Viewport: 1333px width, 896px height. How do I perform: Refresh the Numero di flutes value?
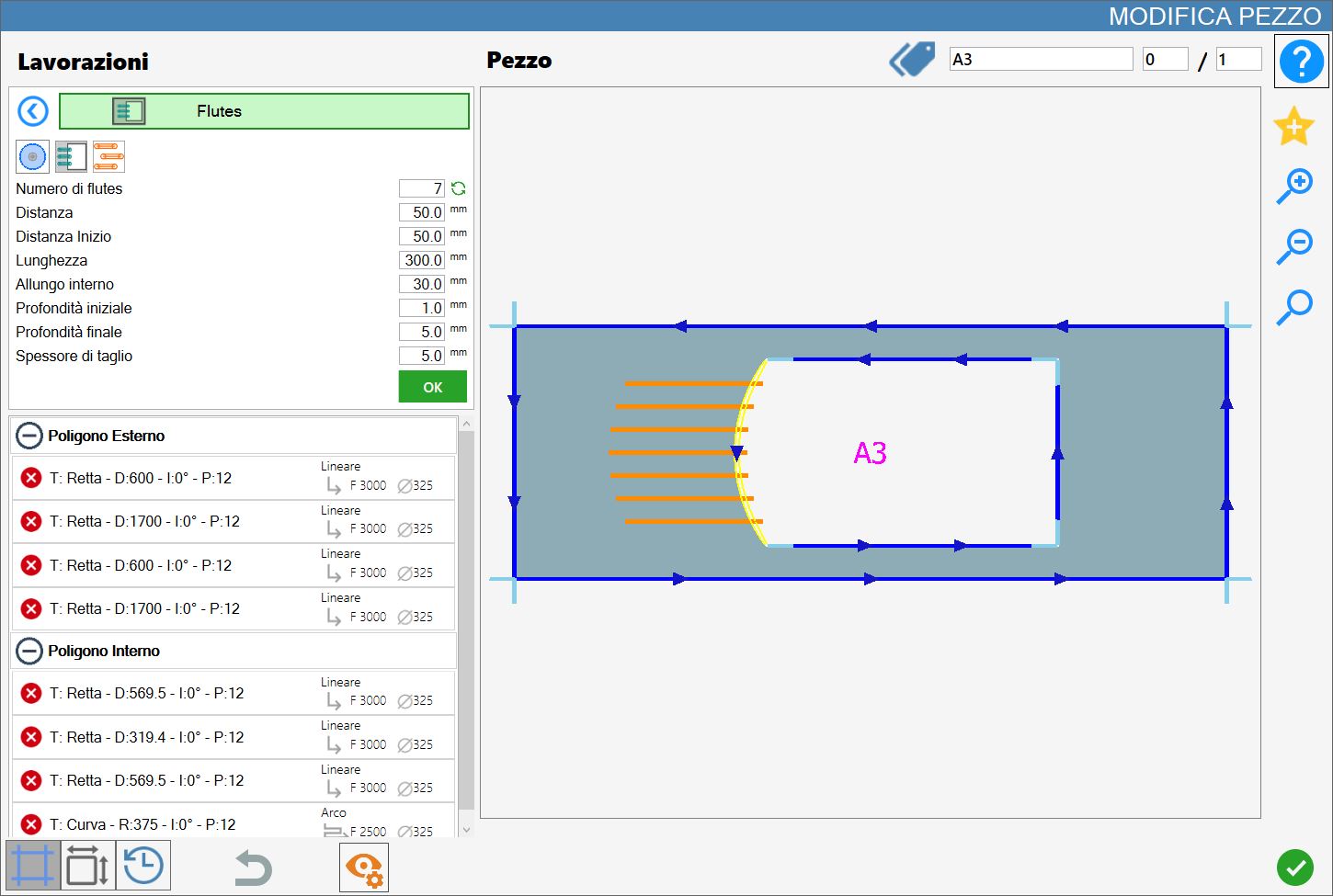[x=459, y=188]
